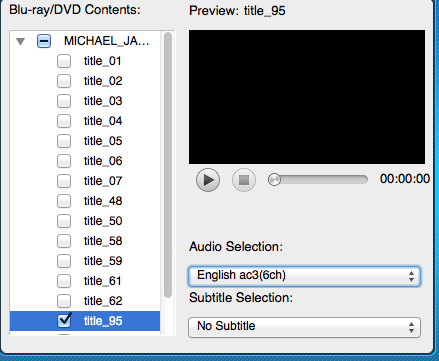Select the title_48 row label
This screenshot has width=439, height=361.
tap(103, 201)
